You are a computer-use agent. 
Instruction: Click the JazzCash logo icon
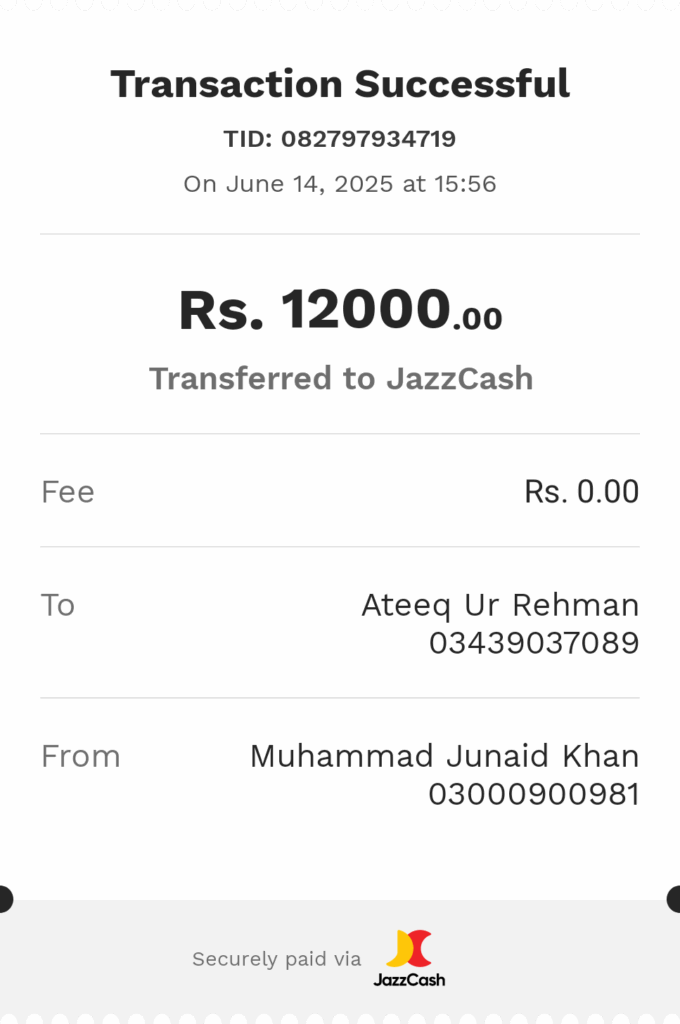click(409, 948)
